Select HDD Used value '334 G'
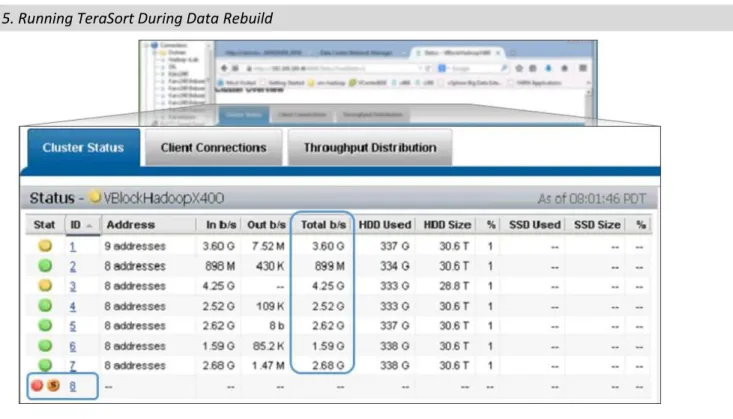The width and height of the screenshot is (733, 419). click(x=395, y=267)
